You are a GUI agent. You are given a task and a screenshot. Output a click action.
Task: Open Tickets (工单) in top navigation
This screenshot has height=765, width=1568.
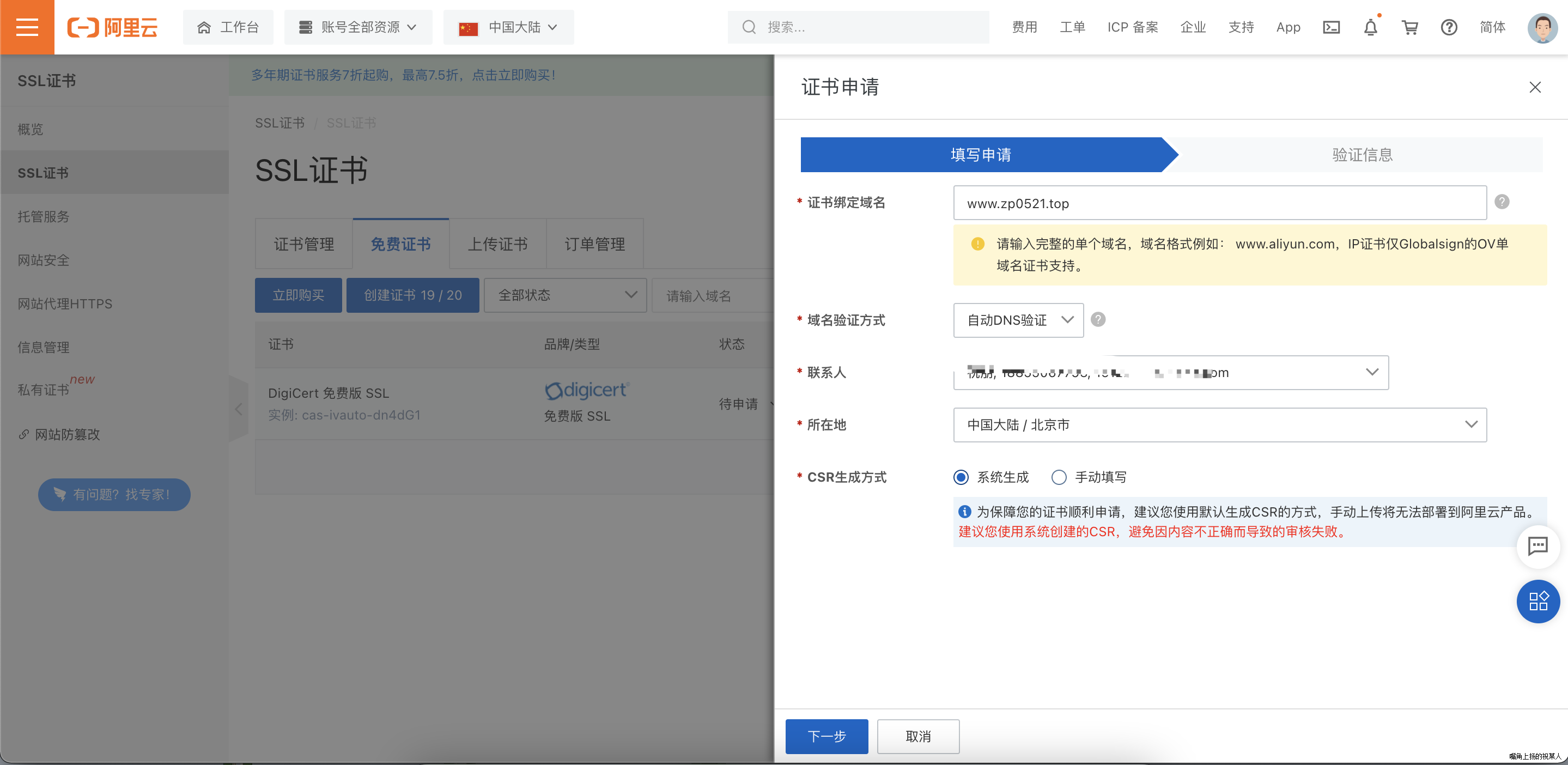[1072, 27]
